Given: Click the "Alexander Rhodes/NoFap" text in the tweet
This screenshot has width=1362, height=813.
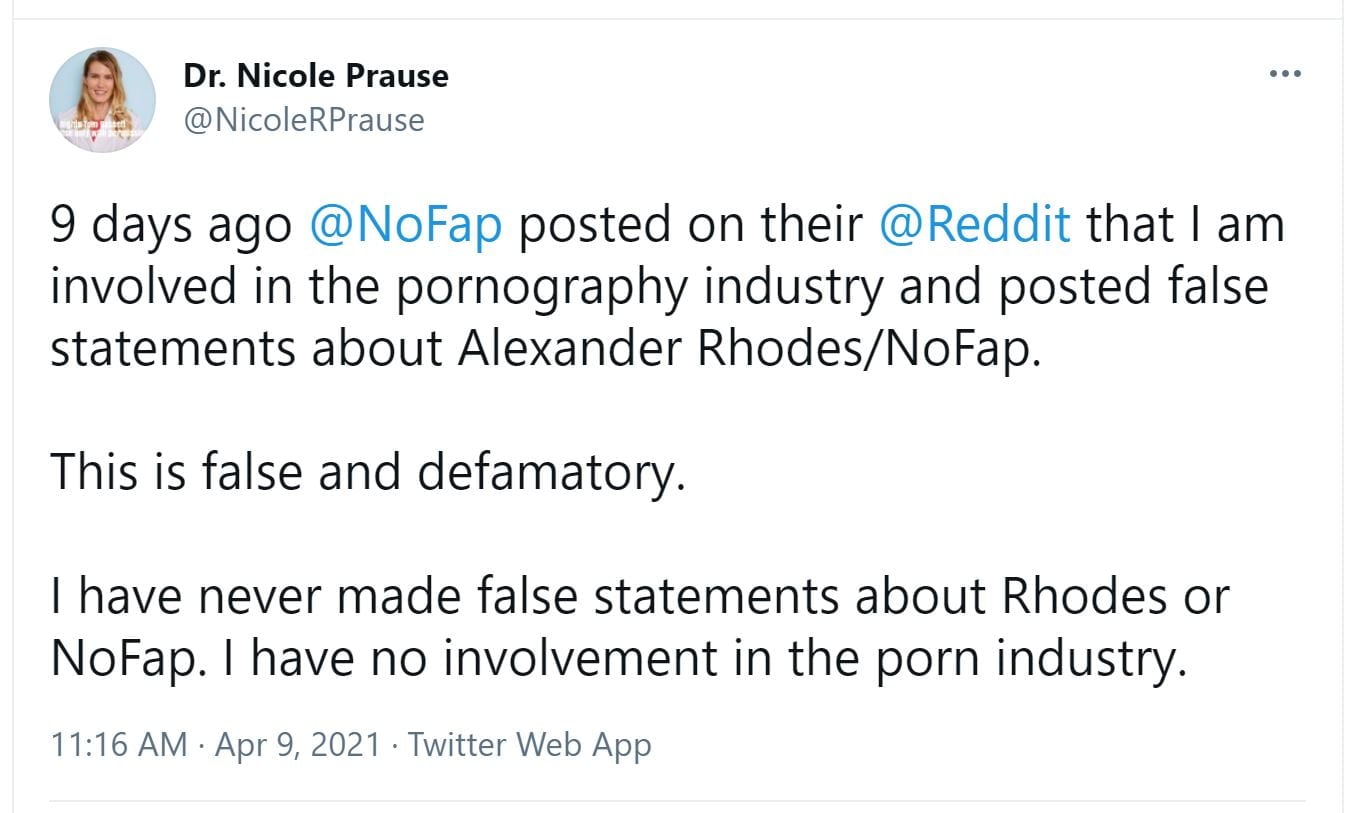Looking at the screenshot, I should [750, 348].
